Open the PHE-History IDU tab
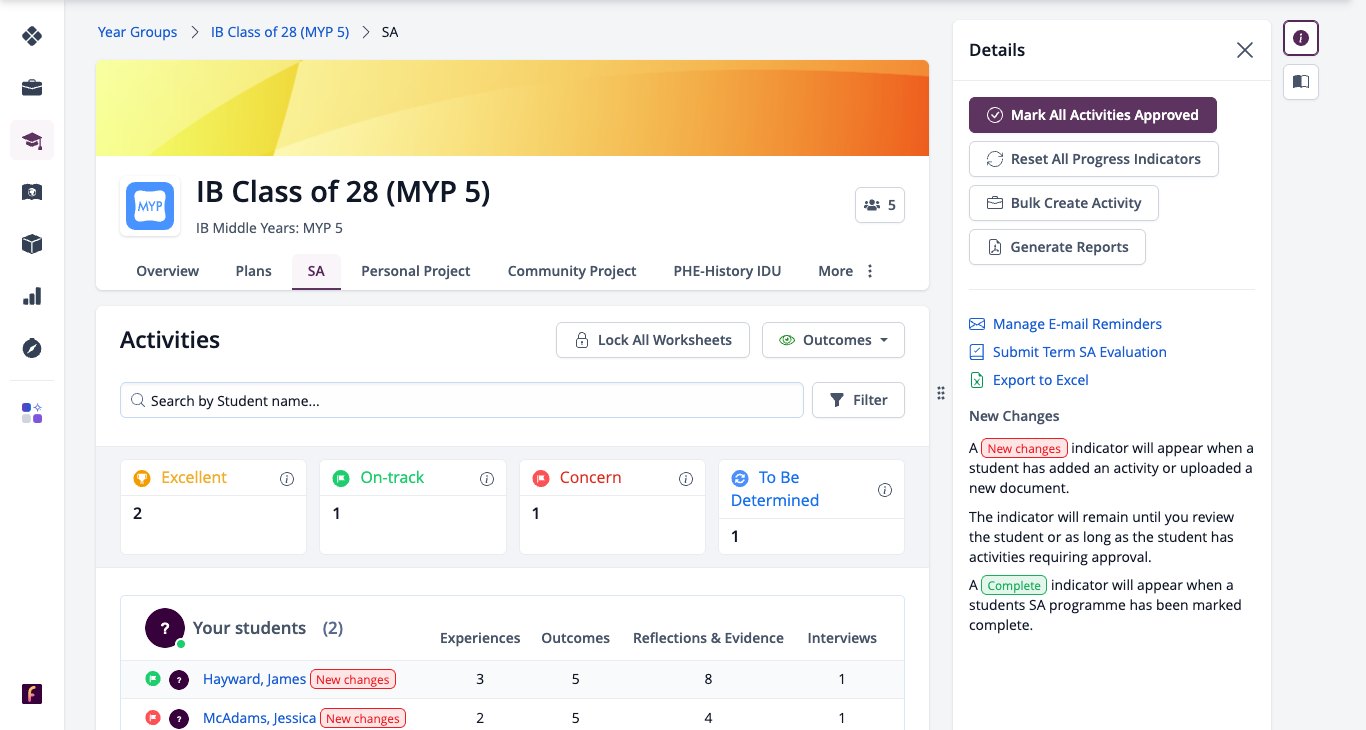1366x730 pixels. [727, 271]
